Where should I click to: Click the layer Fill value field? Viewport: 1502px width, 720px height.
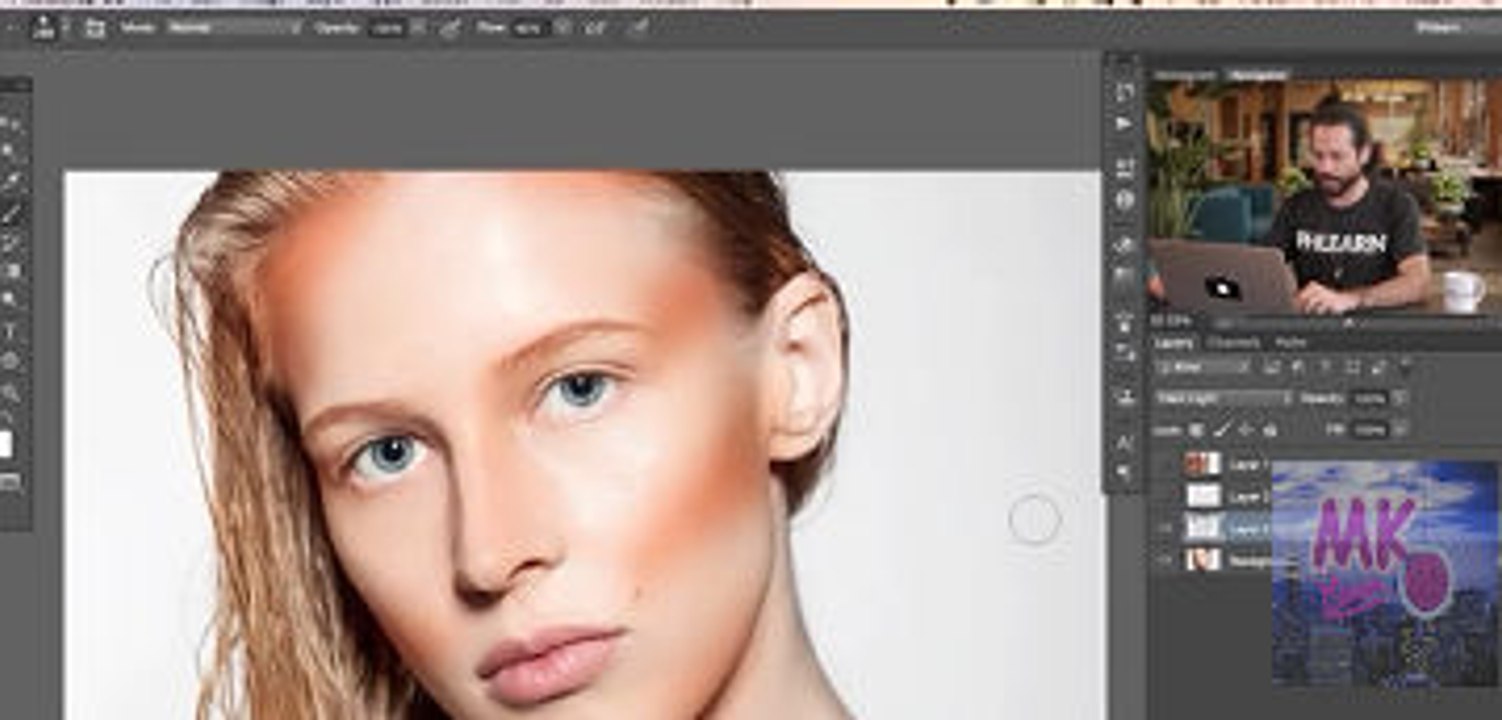pyautogui.click(x=1369, y=430)
